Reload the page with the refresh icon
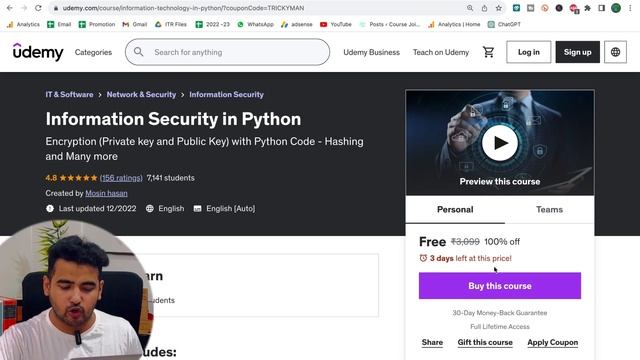This screenshot has width=640, height=360. tap(38, 8)
